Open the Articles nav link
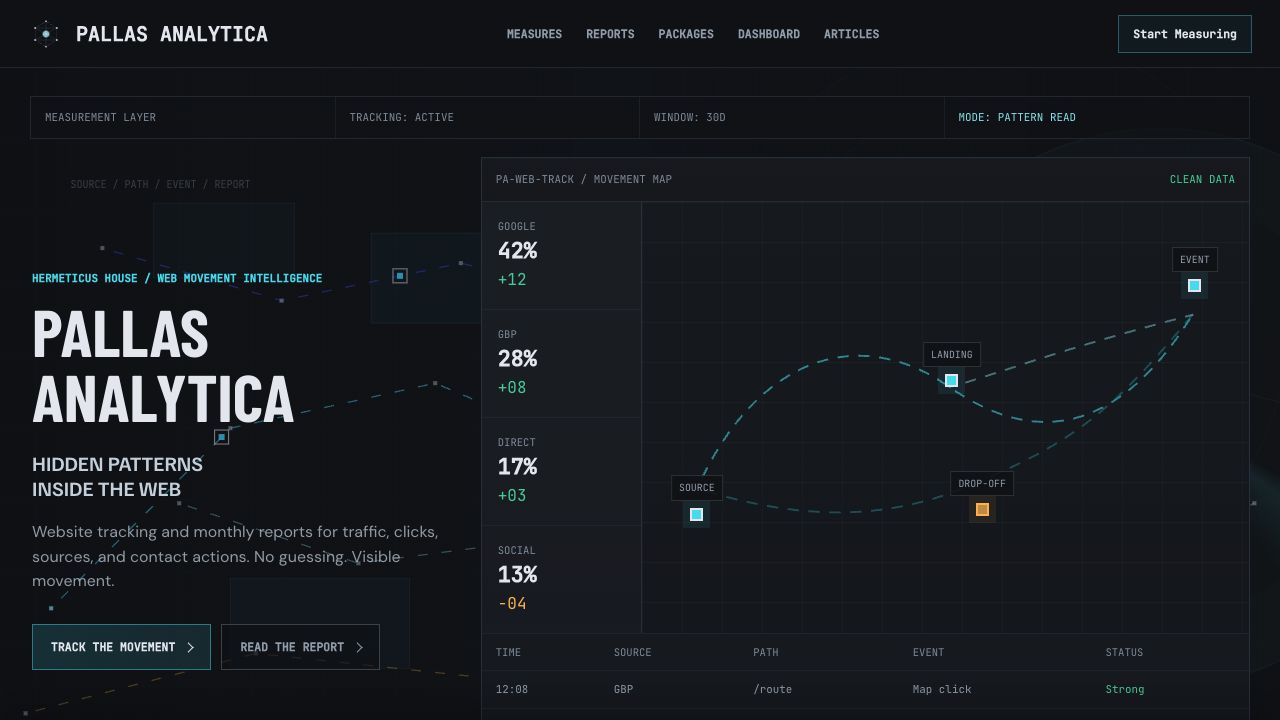 tap(851, 34)
